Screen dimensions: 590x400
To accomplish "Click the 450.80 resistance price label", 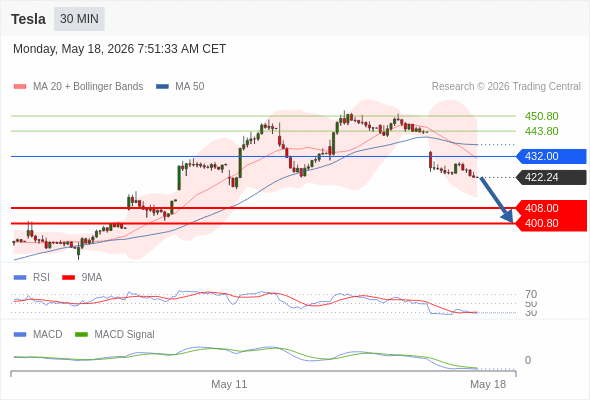I will pos(541,116).
